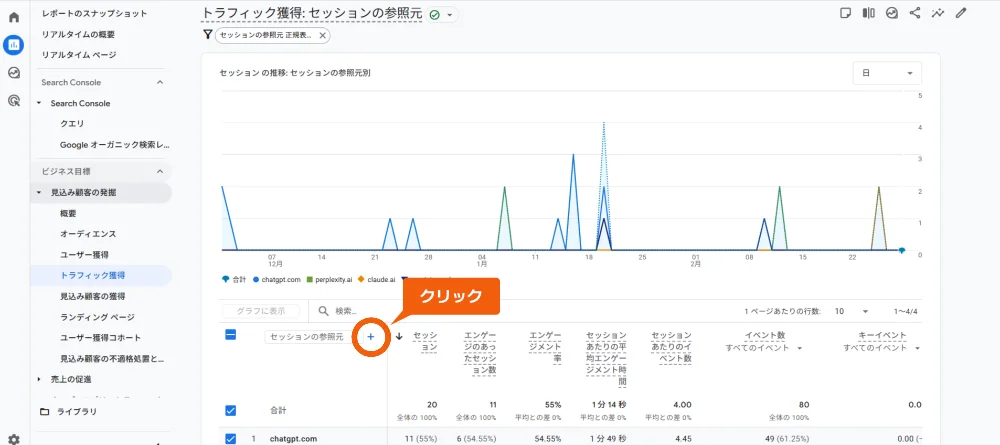Image resolution: width=1000 pixels, height=445 pixels.
Task: Open the 日 granularity dropdown
Action: (887, 73)
